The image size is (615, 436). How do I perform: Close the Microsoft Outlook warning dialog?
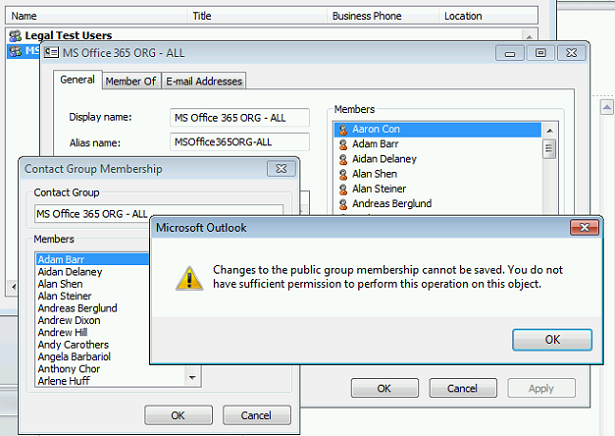tap(584, 227)
